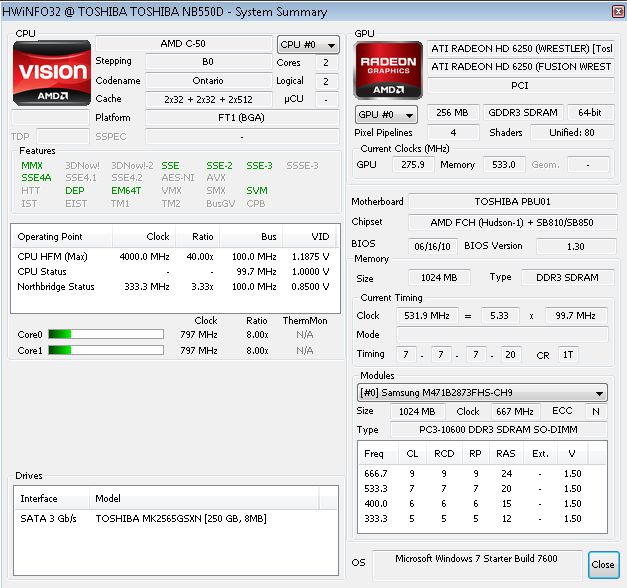Viewport: 627px width, 588px height.
Task: Click the Operating Point column header
Action: point(61,236)
